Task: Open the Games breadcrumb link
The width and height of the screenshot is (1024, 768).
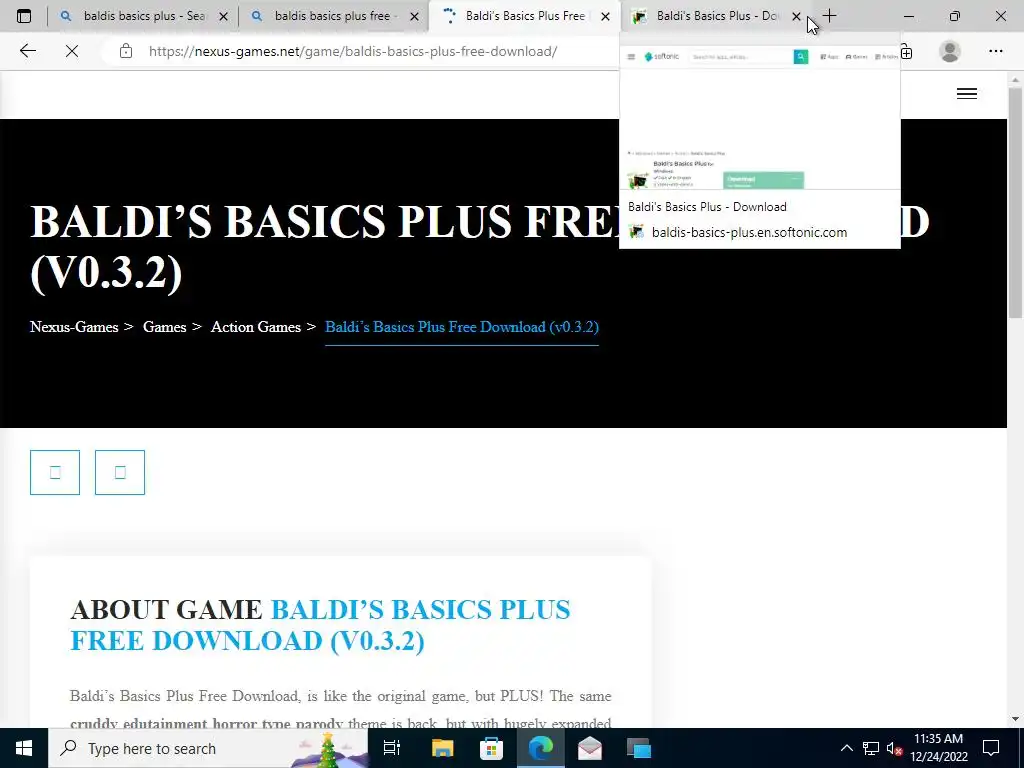Action: click(165, 327)
